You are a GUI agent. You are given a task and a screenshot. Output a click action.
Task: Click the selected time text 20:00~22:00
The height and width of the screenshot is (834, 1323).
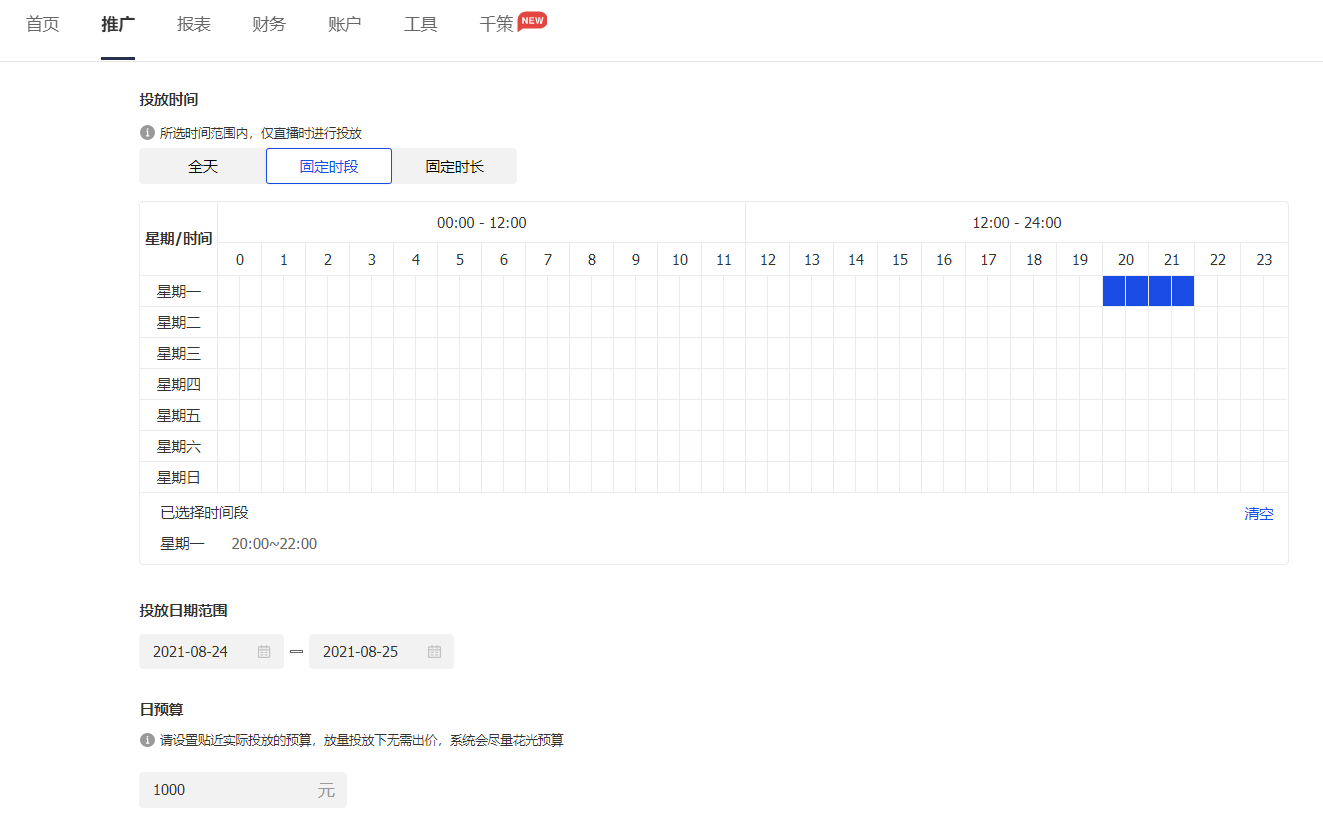click(x=274, y=544)
